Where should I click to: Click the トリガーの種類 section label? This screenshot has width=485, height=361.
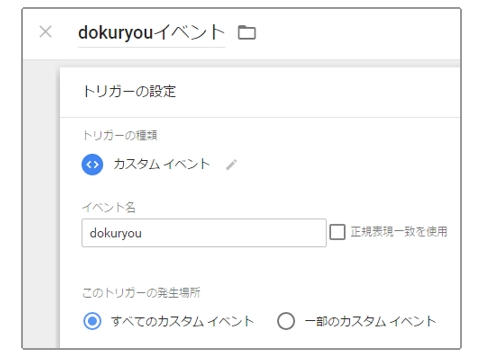point(120,135)
